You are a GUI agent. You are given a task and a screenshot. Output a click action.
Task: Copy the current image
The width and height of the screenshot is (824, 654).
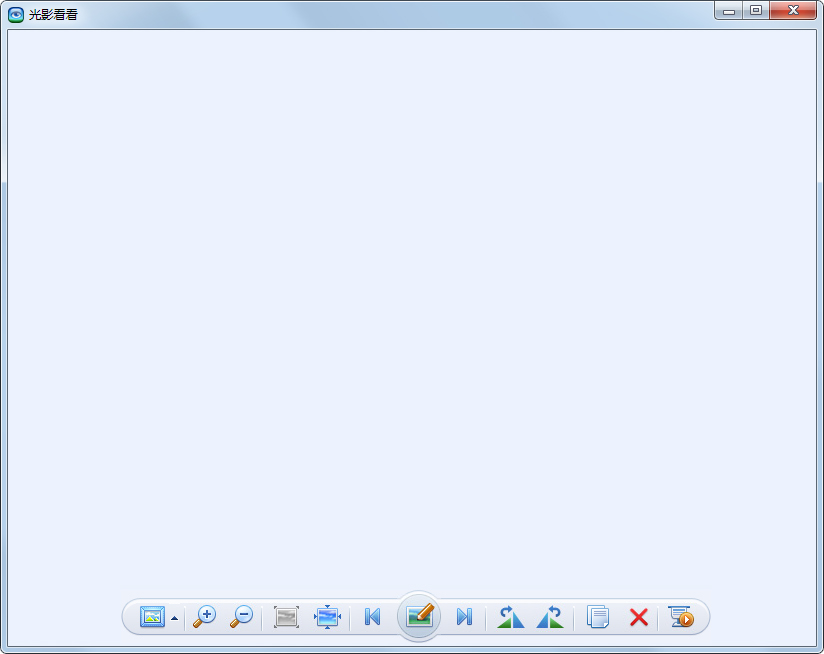598,617
